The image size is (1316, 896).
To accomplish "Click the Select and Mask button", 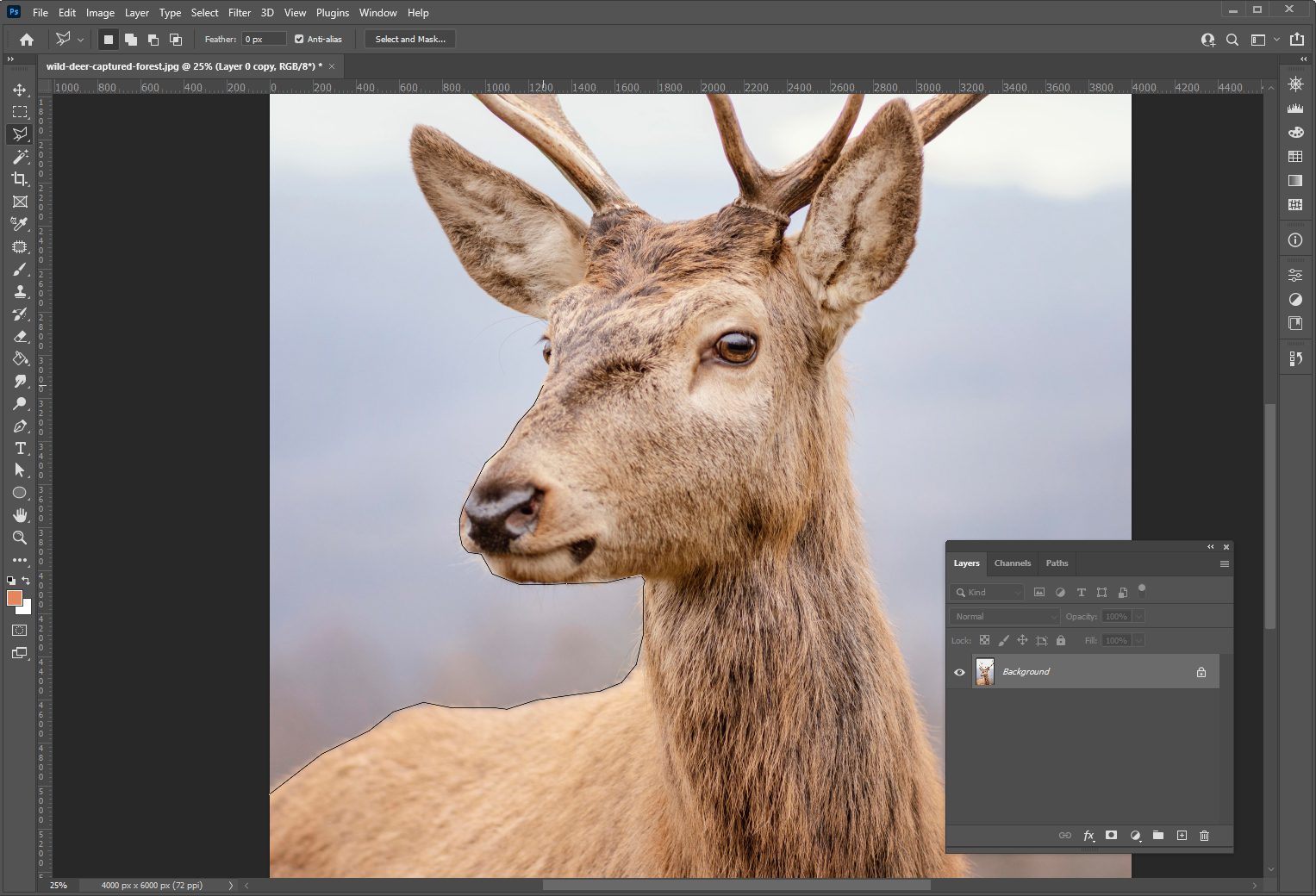I will [x=410, y=39].
